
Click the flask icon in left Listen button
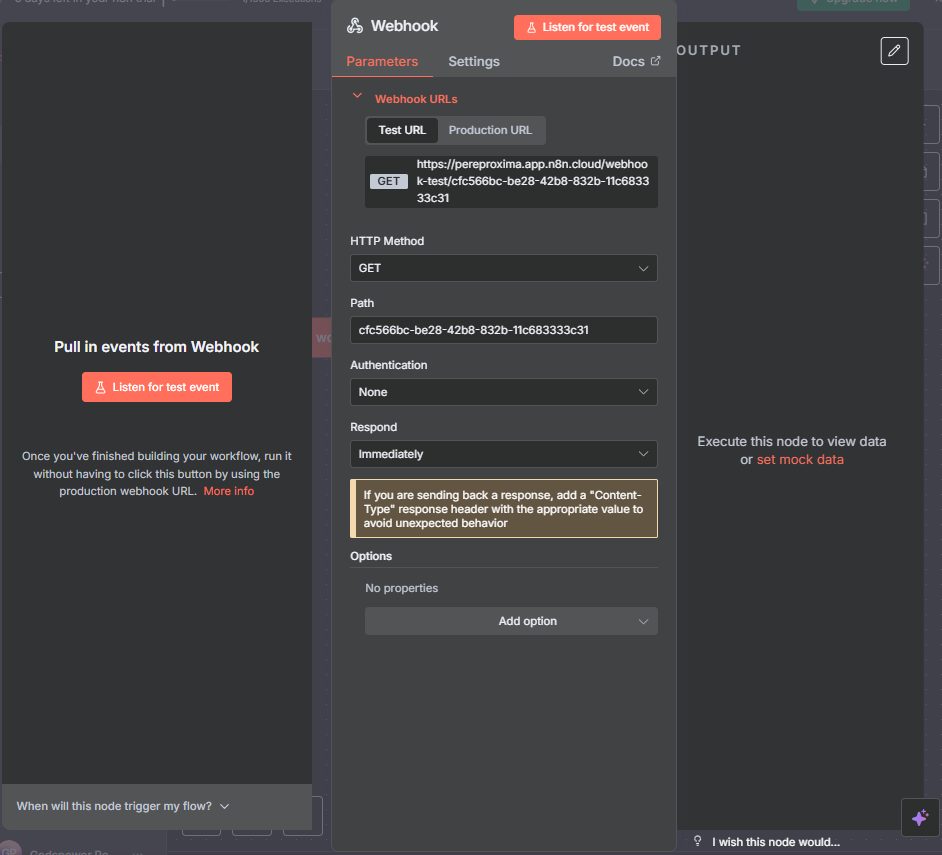click(x=100, y=388)
